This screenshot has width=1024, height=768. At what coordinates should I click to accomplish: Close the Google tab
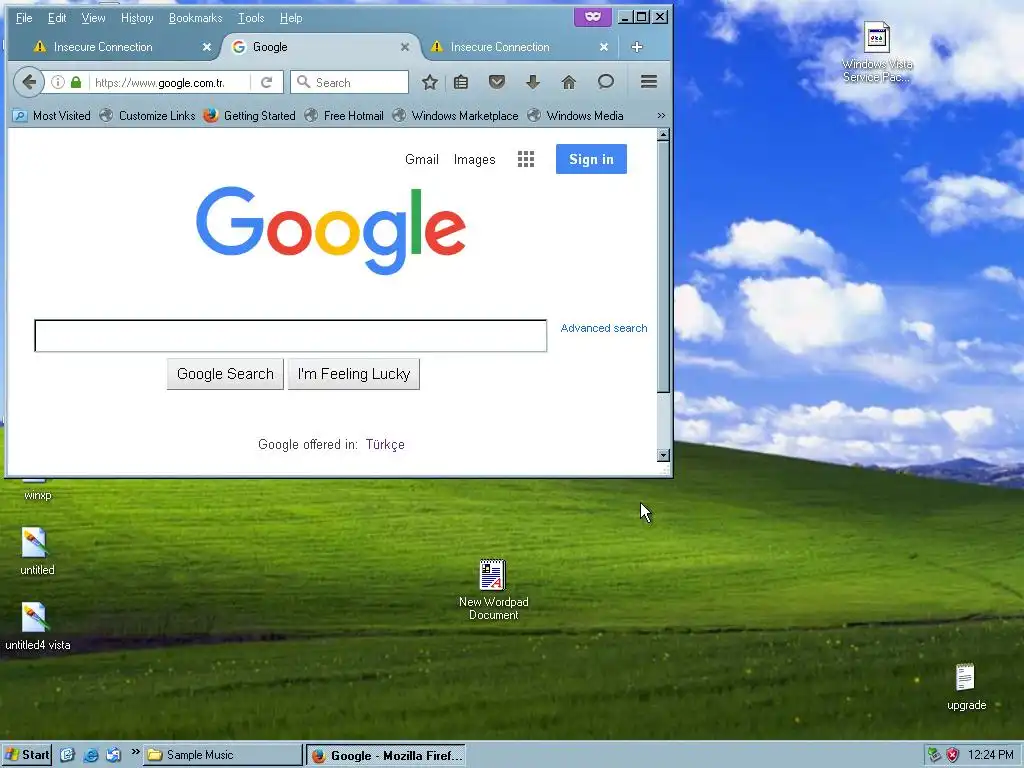pyautogui.click(x=405, y=47)
